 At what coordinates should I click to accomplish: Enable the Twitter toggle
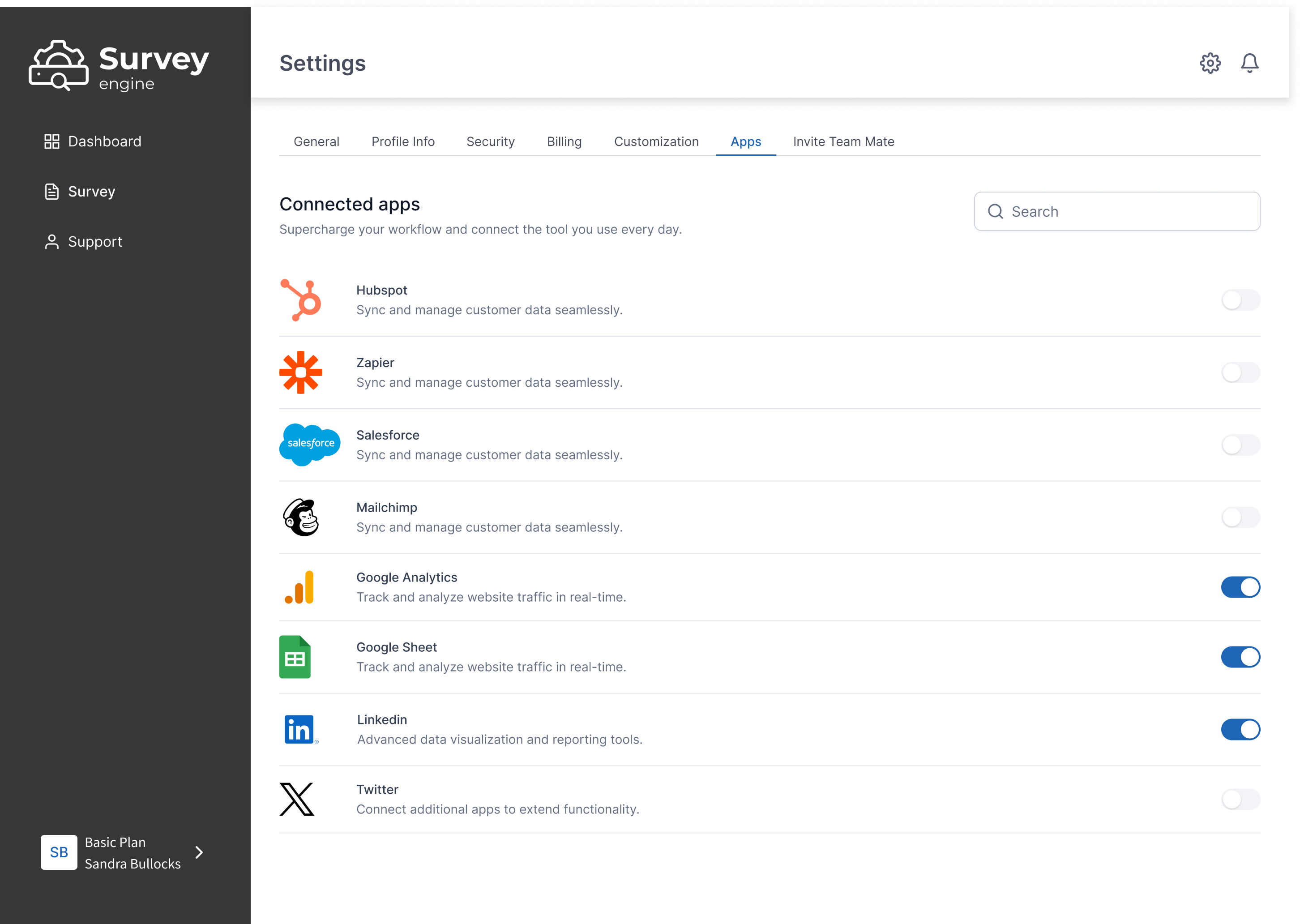(1240, 799)
